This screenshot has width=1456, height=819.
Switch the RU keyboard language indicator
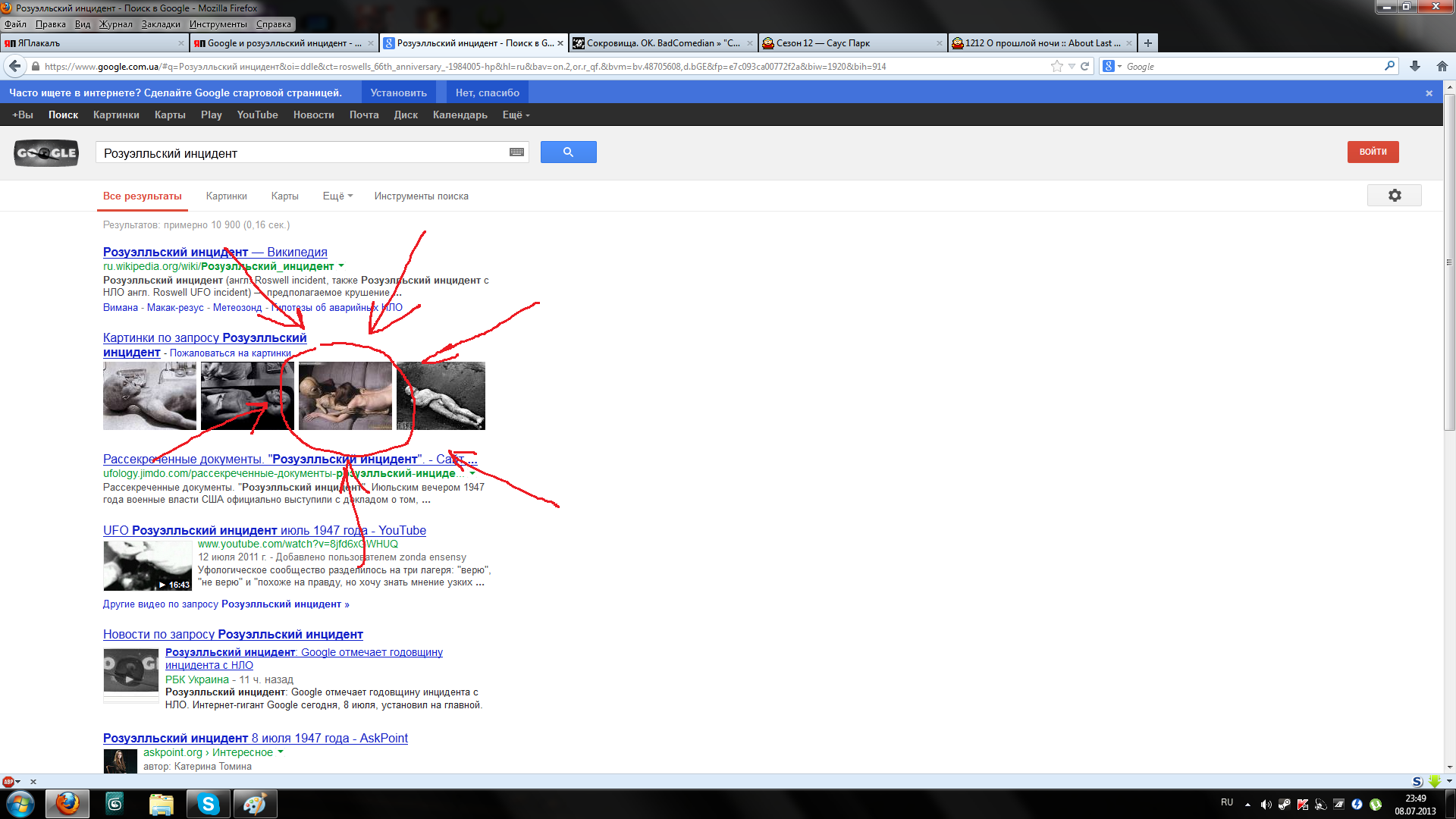click(x=1227, y=802)
